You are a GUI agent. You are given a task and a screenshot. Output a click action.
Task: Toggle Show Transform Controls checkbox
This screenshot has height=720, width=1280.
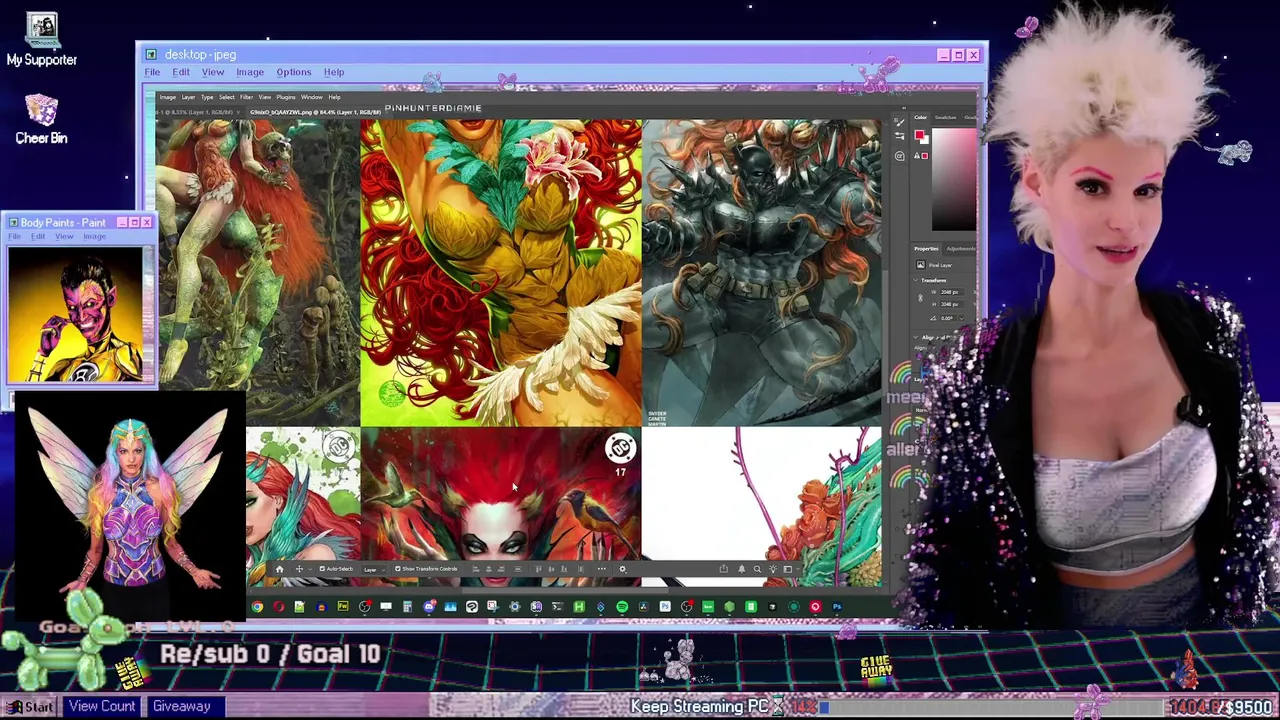pos(398,569)
